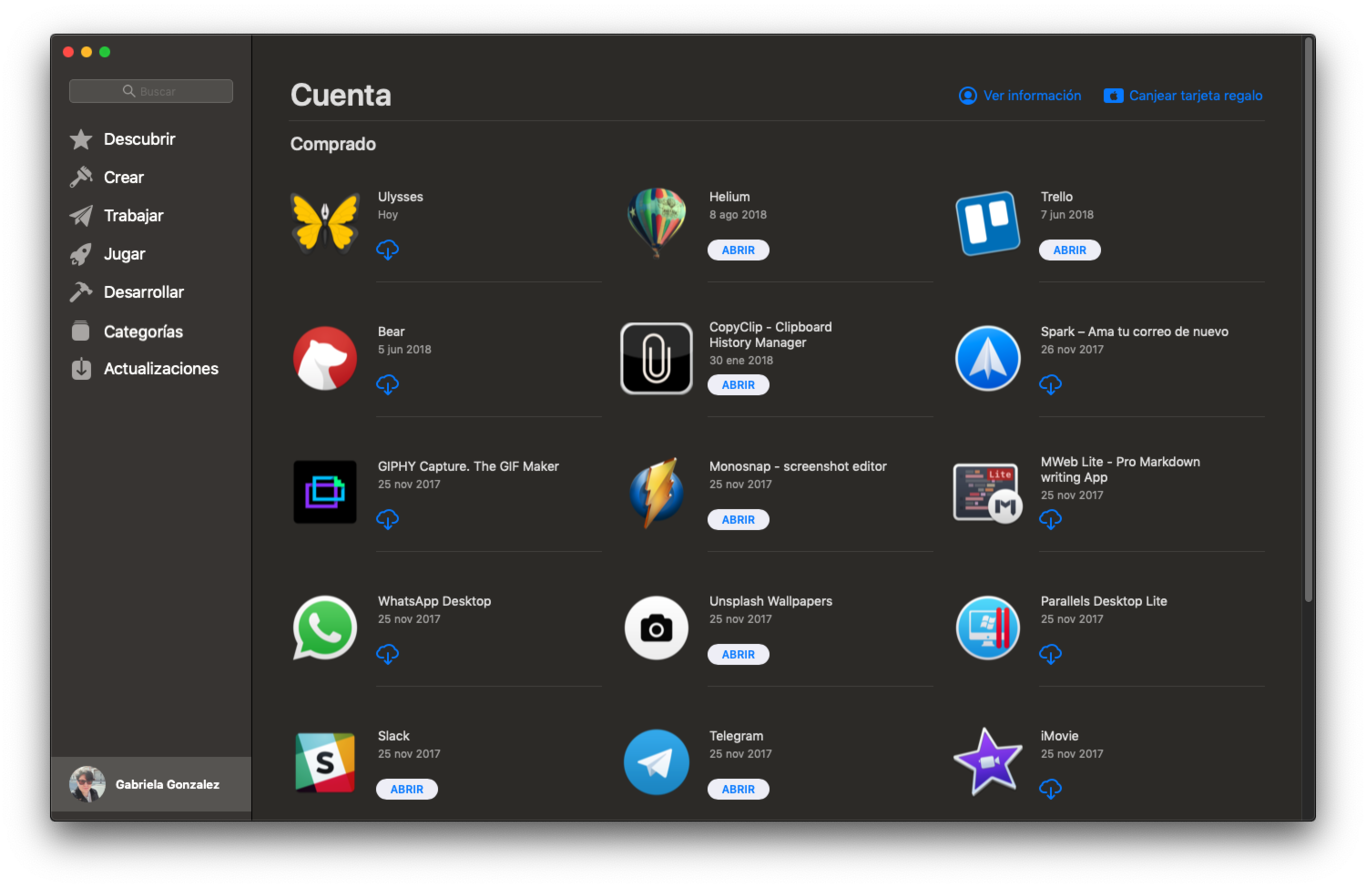Click the Trello app icon

(x=987, y=222)
